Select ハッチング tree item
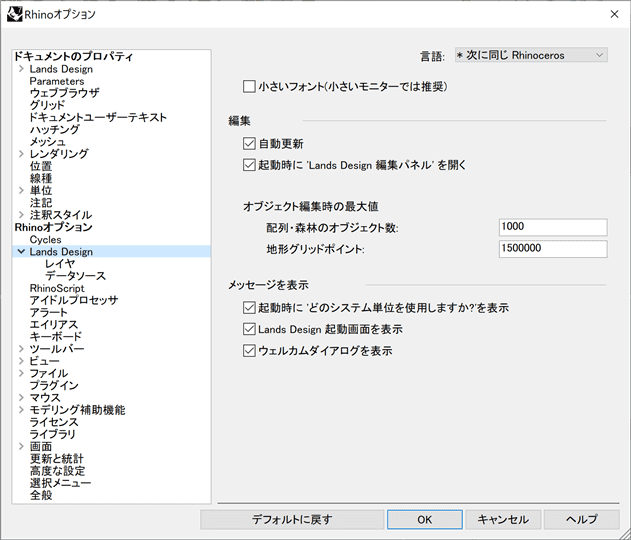631x540 pixels. pos(55,130)
